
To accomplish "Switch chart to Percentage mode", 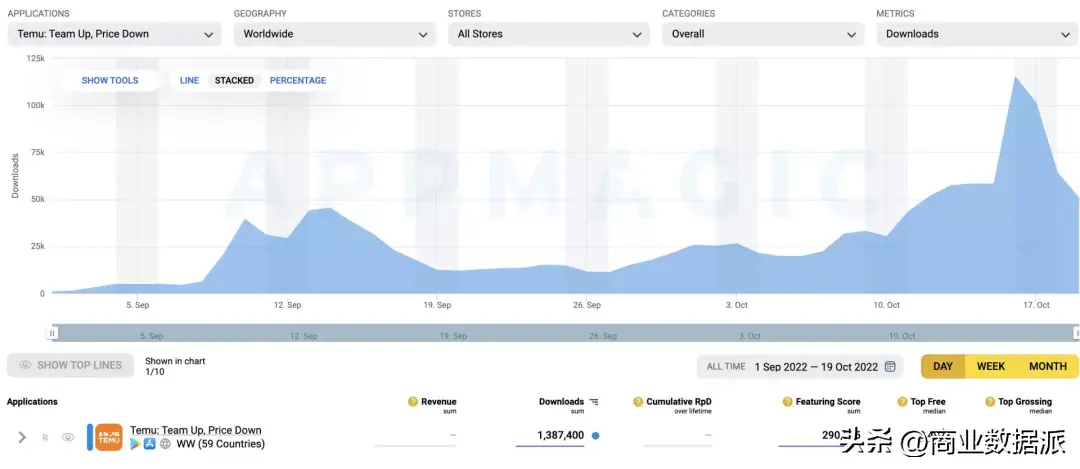I will [x=298, y=81].
